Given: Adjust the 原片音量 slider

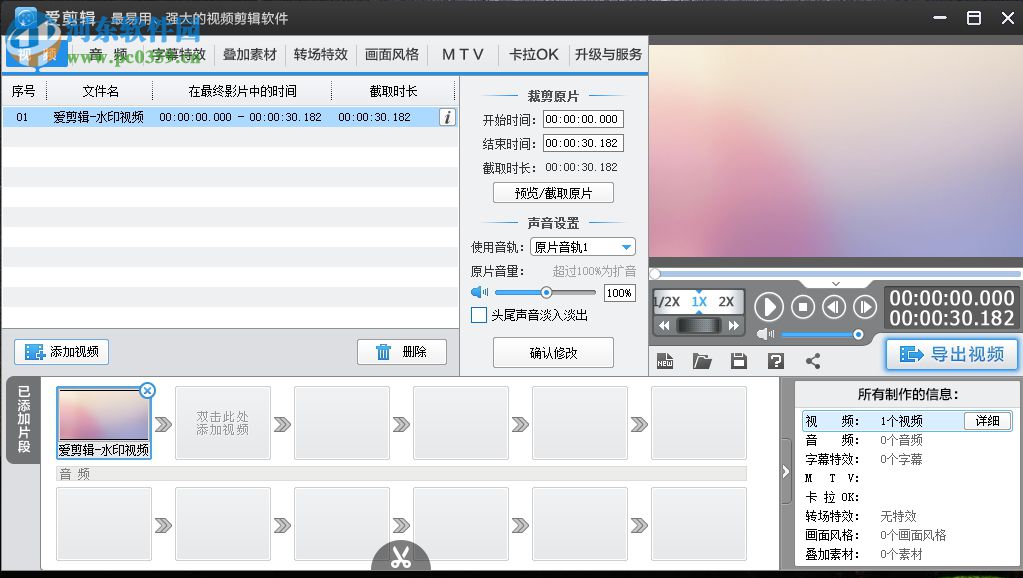Looking at the screenshot, I should [x=546, y=293].
